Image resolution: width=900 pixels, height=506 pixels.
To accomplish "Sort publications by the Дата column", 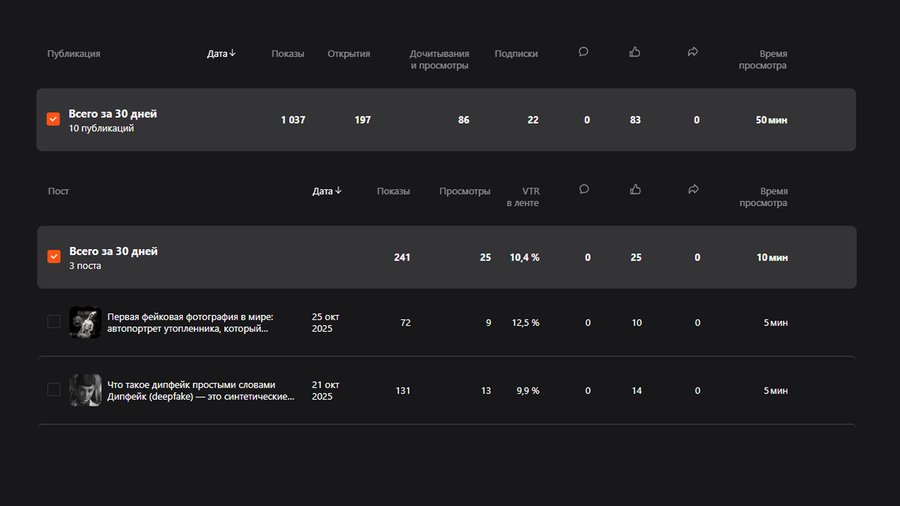I will click(x=221, y=54).
